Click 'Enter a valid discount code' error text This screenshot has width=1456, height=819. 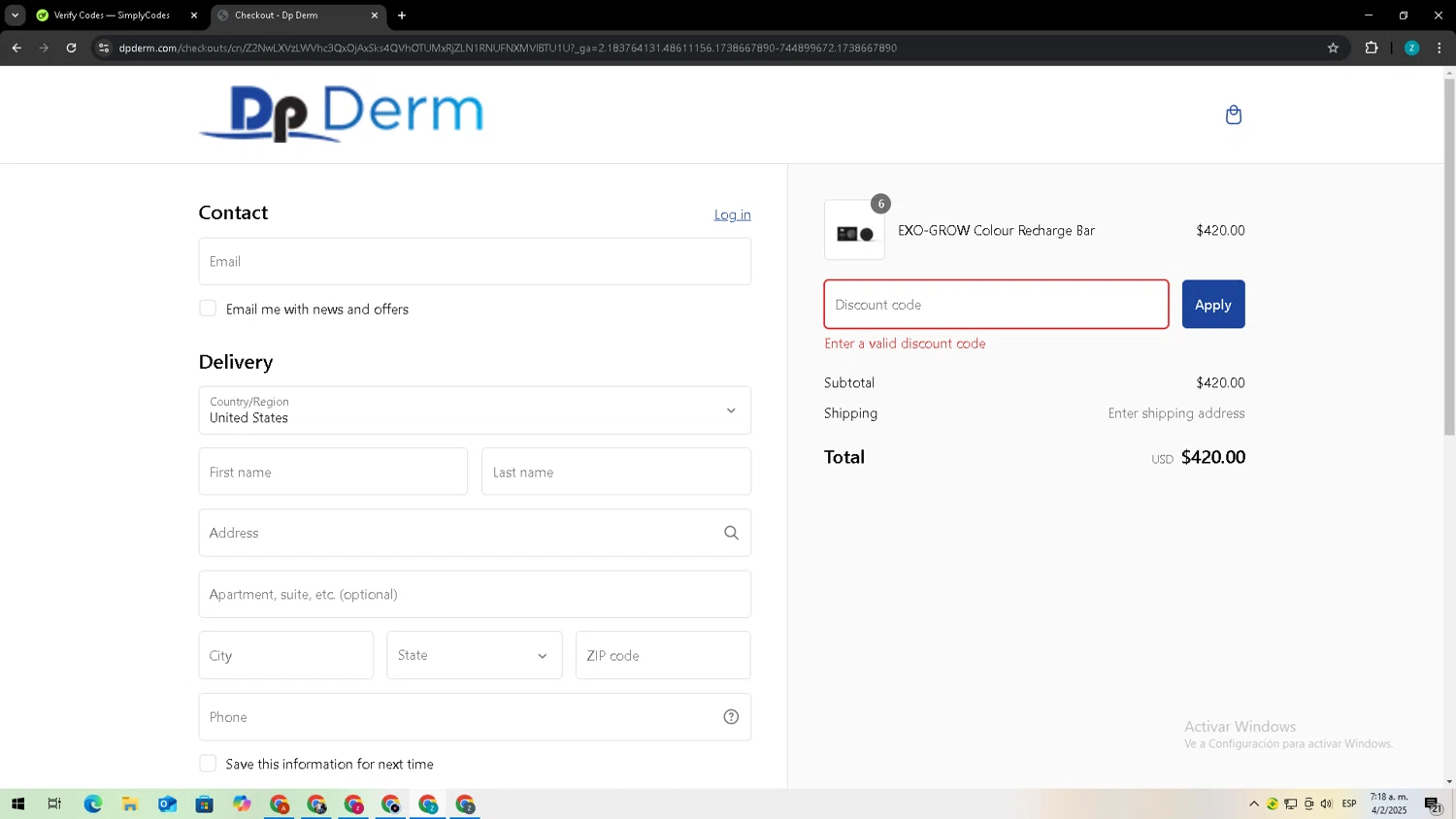(x=905, y=344)
